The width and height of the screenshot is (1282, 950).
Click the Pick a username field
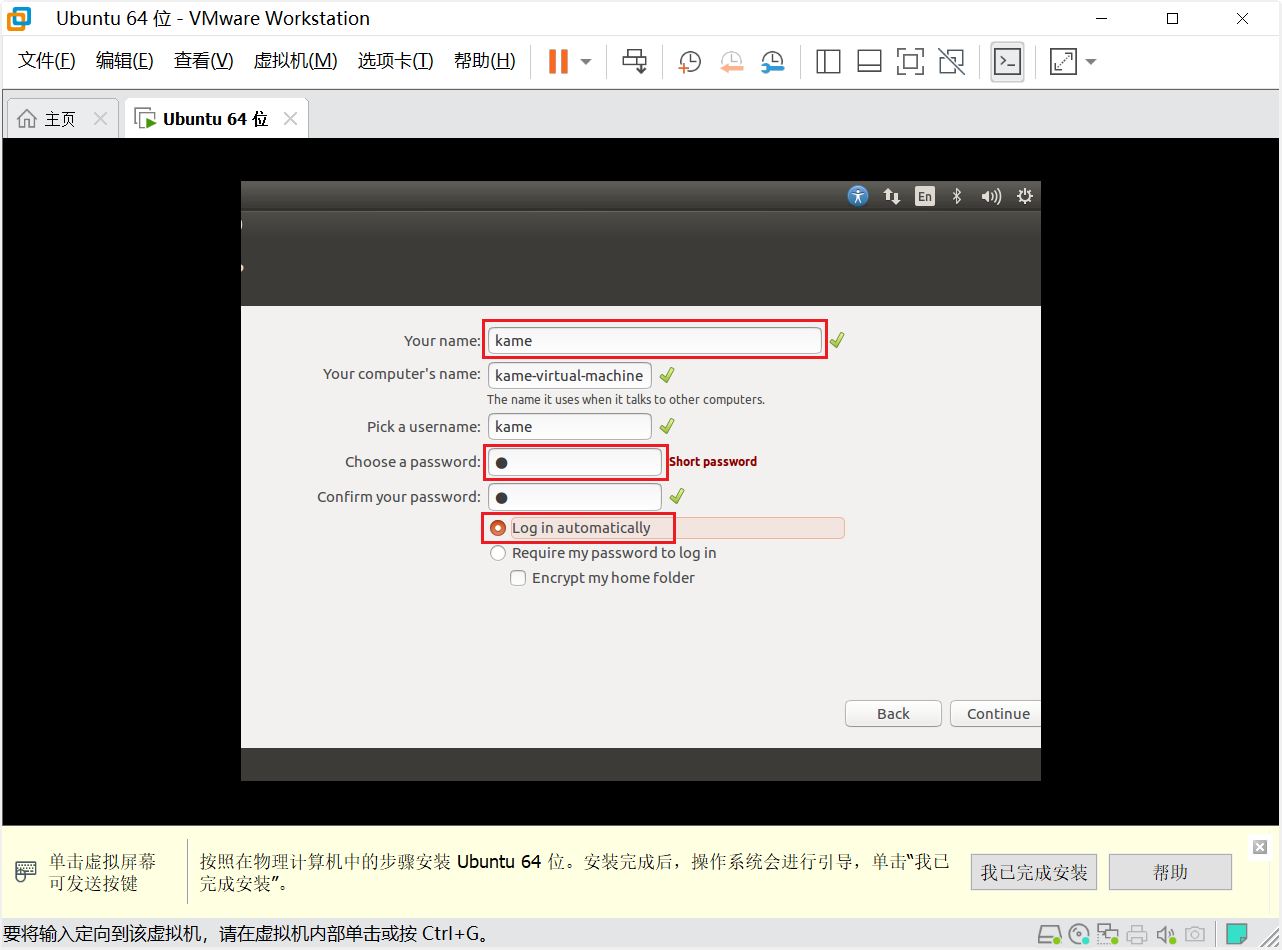click(570, 427)
